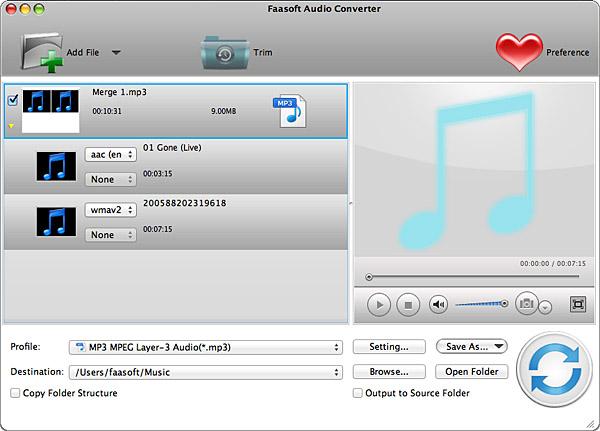Open None dropdown under 01 Gone (Live)
The height and width of the screenshot is (431, 600).
click(x=111, y=180)
